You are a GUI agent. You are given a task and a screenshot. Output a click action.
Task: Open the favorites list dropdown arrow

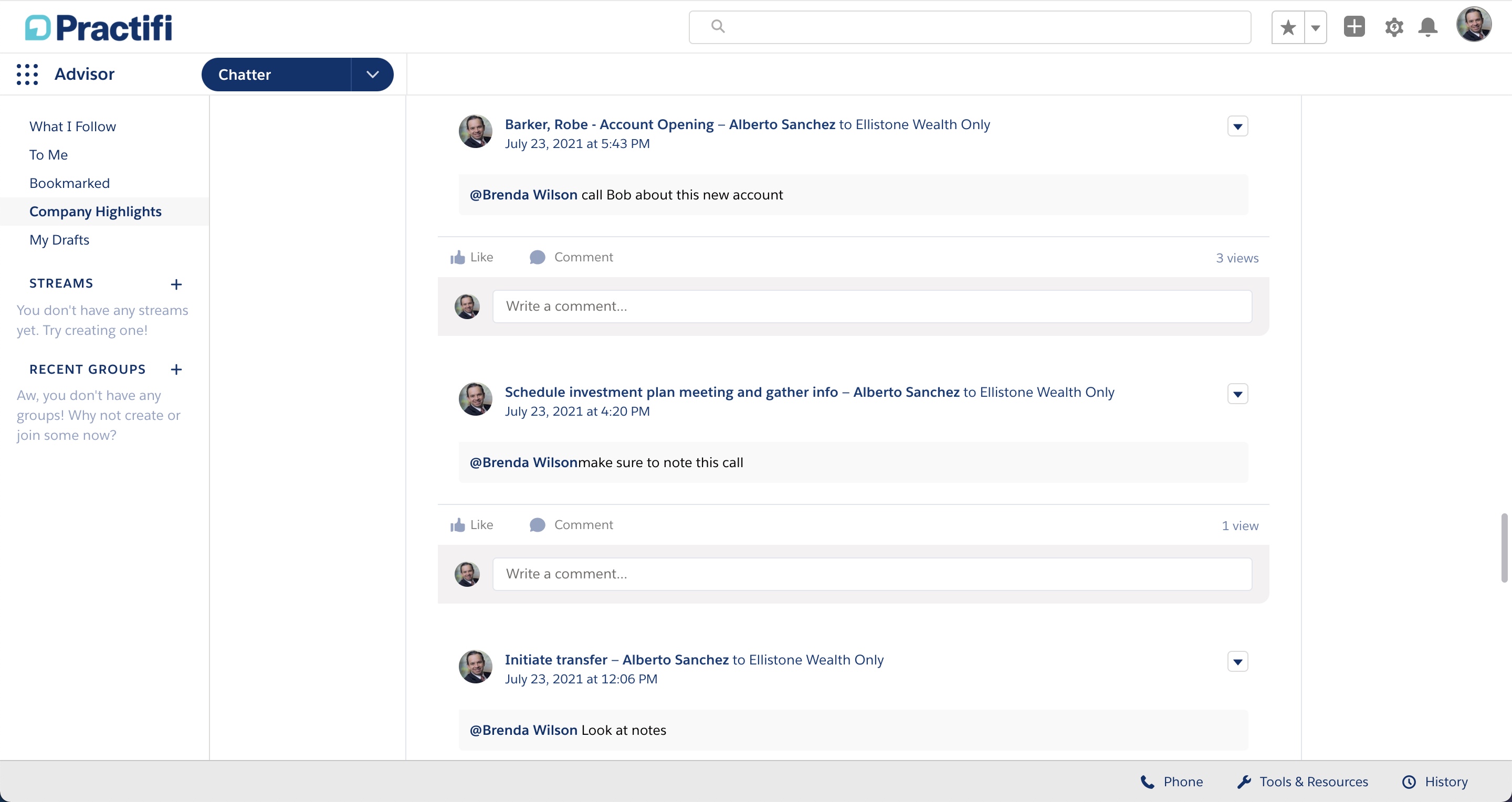click(1315, 28)
